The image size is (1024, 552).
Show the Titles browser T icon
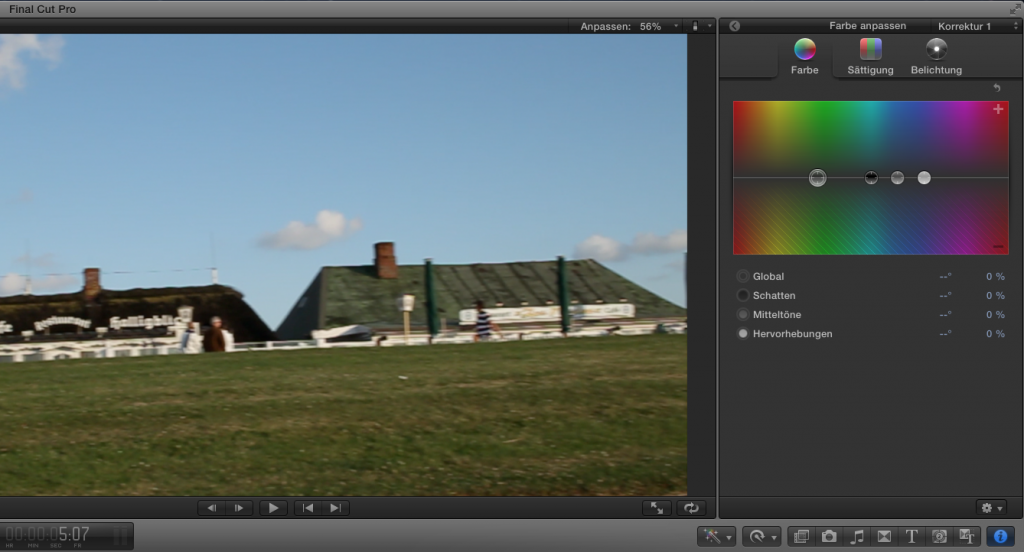tap(912, 536)
